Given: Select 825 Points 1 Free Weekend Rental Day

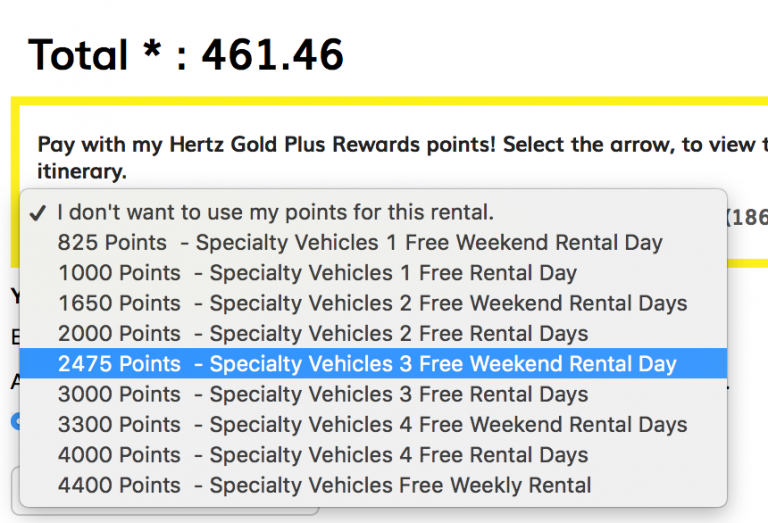Looking at the screenshot, I should pos(360,243).
